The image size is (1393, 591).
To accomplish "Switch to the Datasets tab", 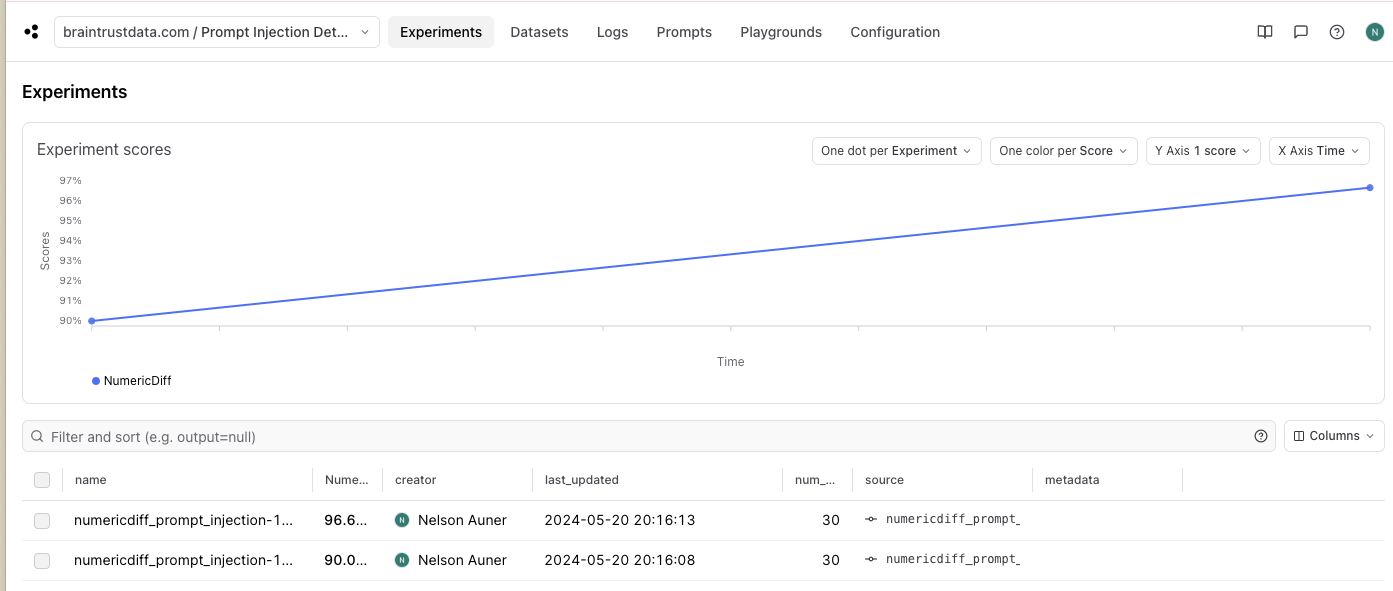I will click(x=539, y=32).
